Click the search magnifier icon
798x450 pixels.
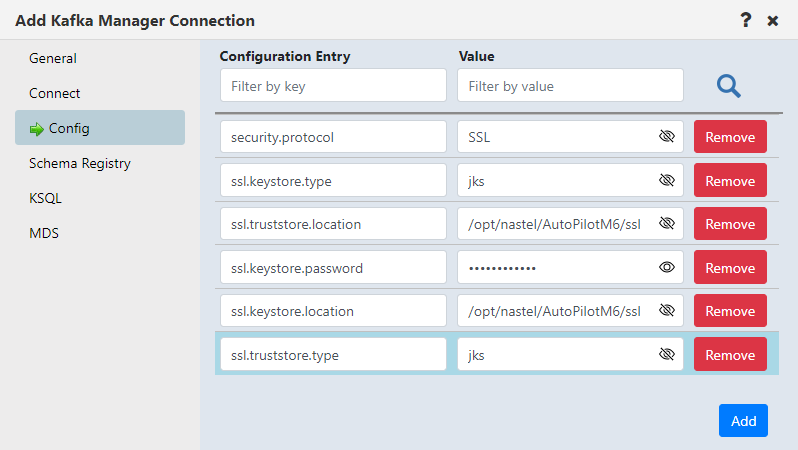point(729,86)
